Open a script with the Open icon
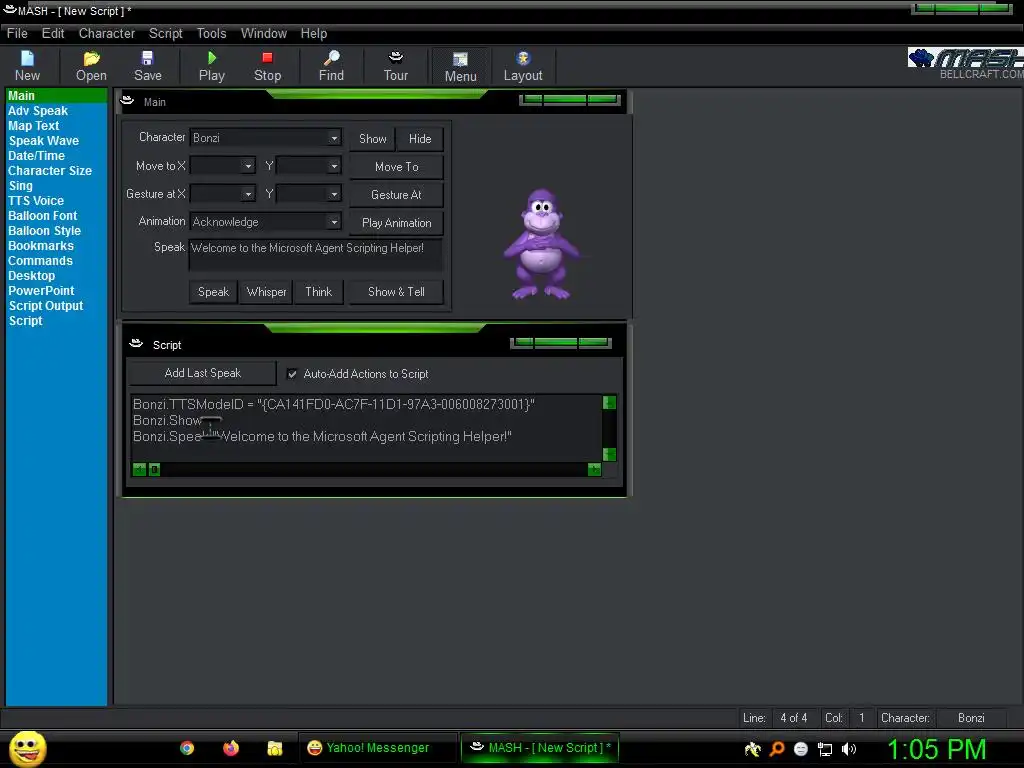This screenshot has height=768, width=1024. click(x=91, y=66)
